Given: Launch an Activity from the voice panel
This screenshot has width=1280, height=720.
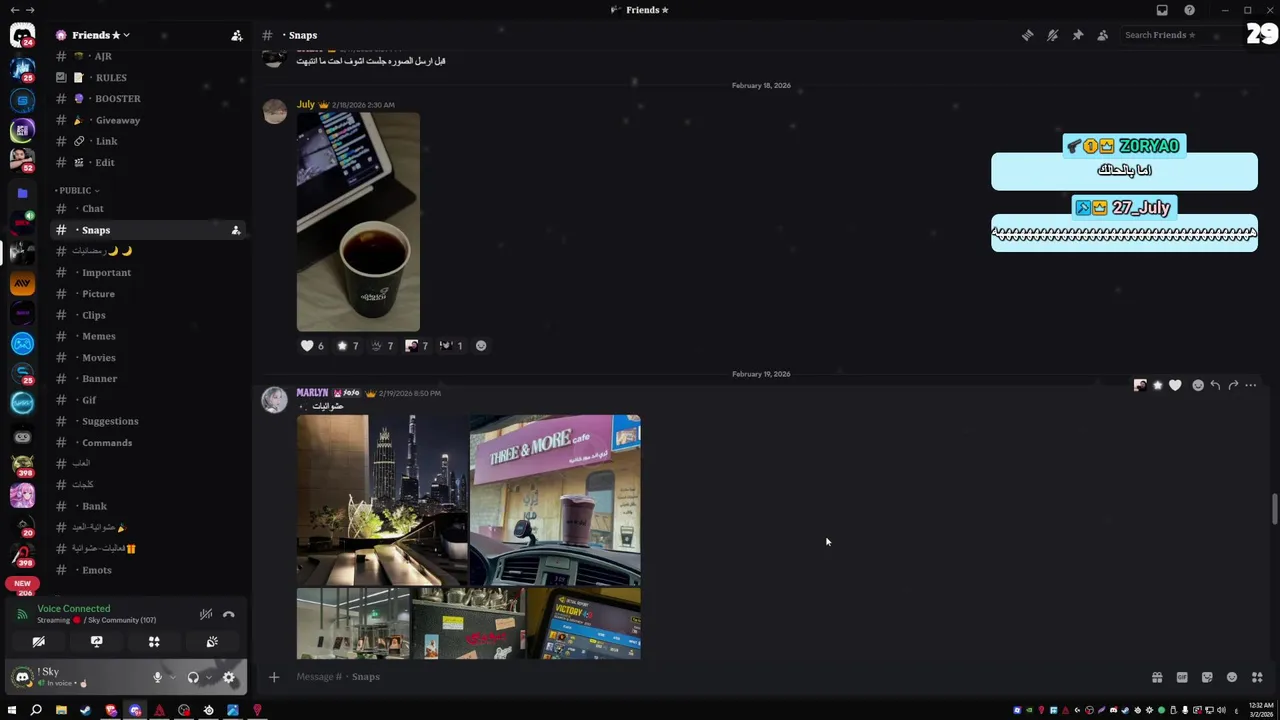Looking at the screenshot, I should [x=154, y=642].
